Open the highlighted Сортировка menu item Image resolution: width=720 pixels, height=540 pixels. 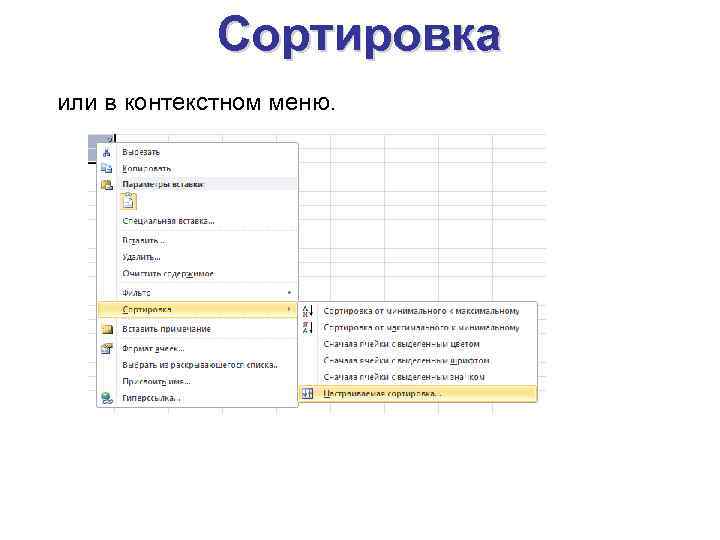197,309
